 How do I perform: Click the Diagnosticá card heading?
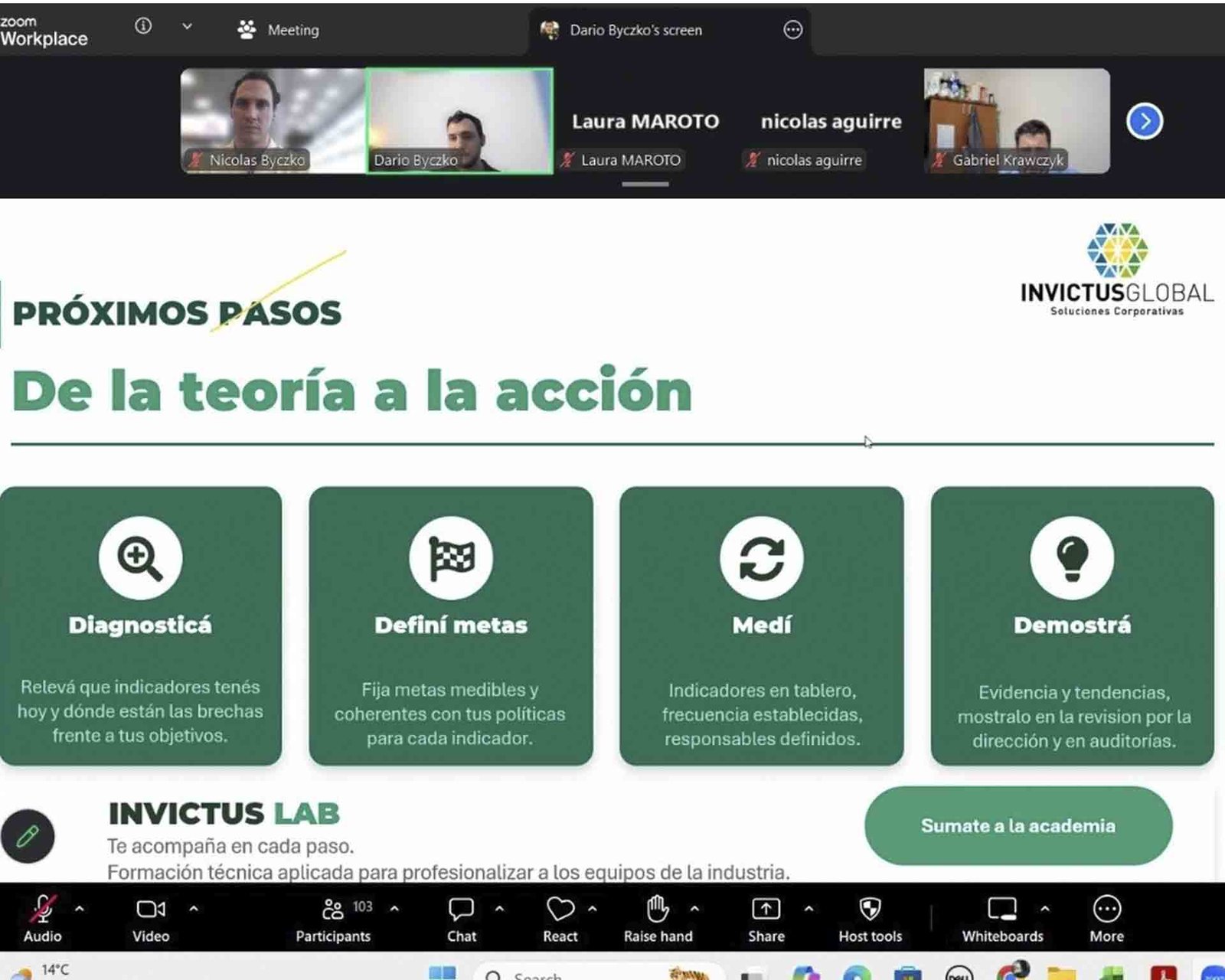[x=140, y=626]
